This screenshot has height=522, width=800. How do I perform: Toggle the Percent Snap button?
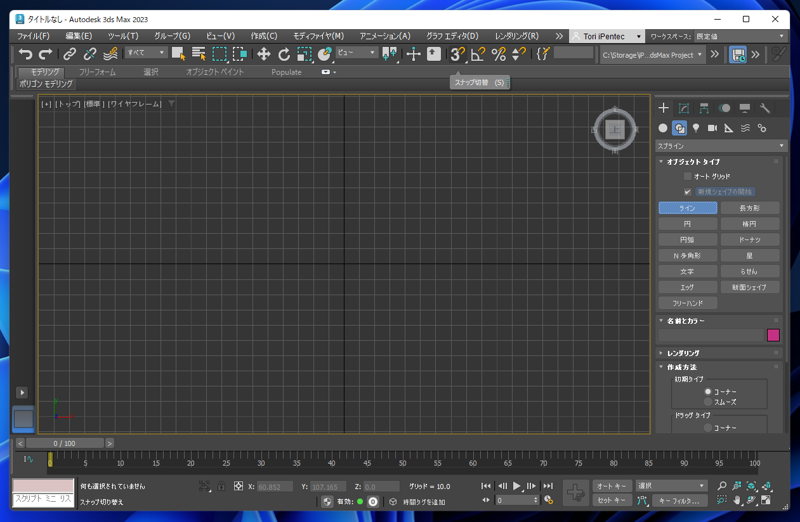(x=498, y=54)
